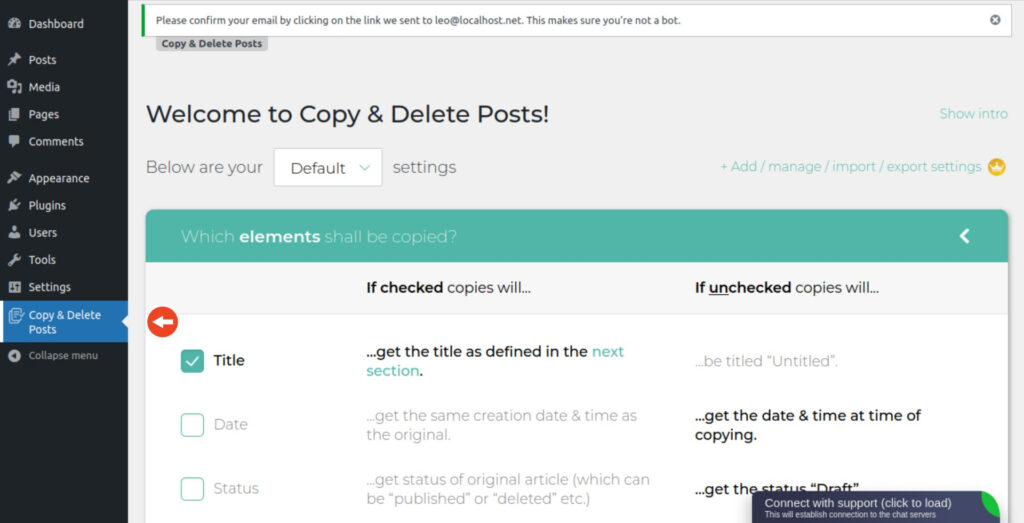Uncheck the Title checkbox
Viewport: 1024px width, 523px height.
192,360
